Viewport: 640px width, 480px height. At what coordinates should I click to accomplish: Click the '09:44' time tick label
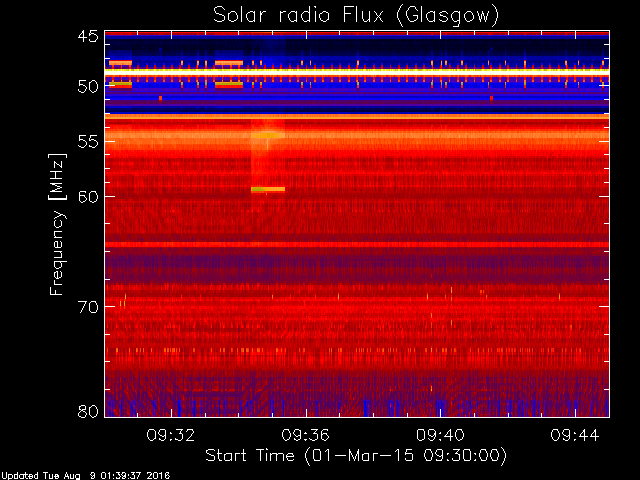click(x=575, y=435)
